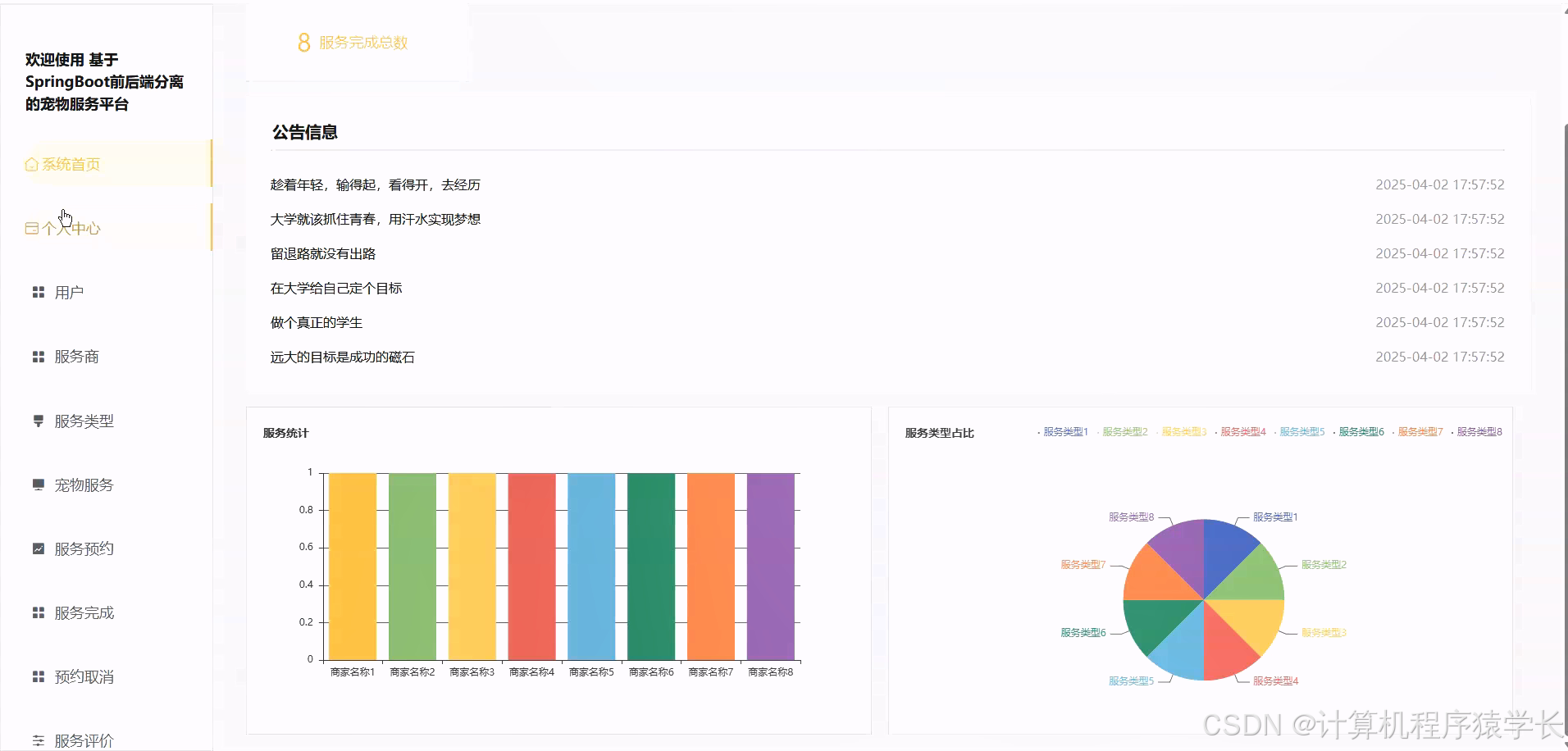Viewport: 1568px width, 751px height.
Task: Toggle 服务类型4 in the pie legend
Action: [1240, 432]
